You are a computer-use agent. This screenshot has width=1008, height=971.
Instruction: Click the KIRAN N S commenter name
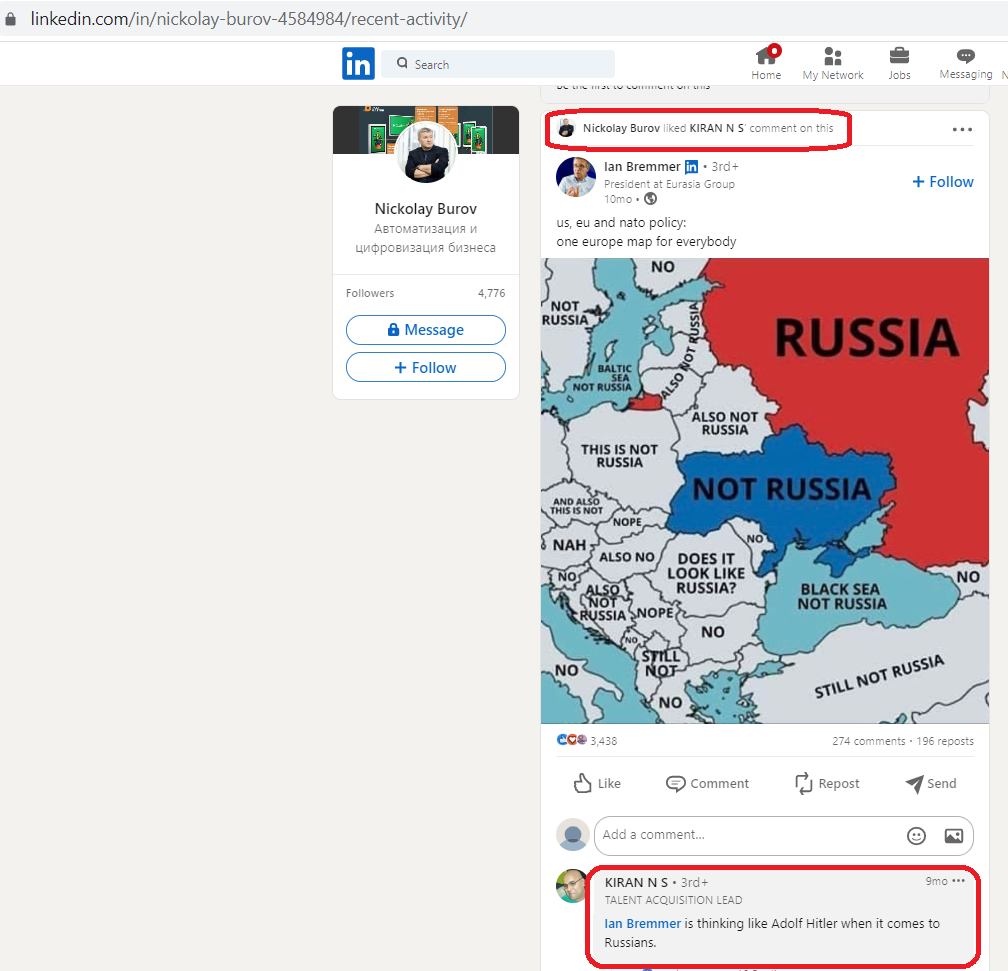(636, 882)
